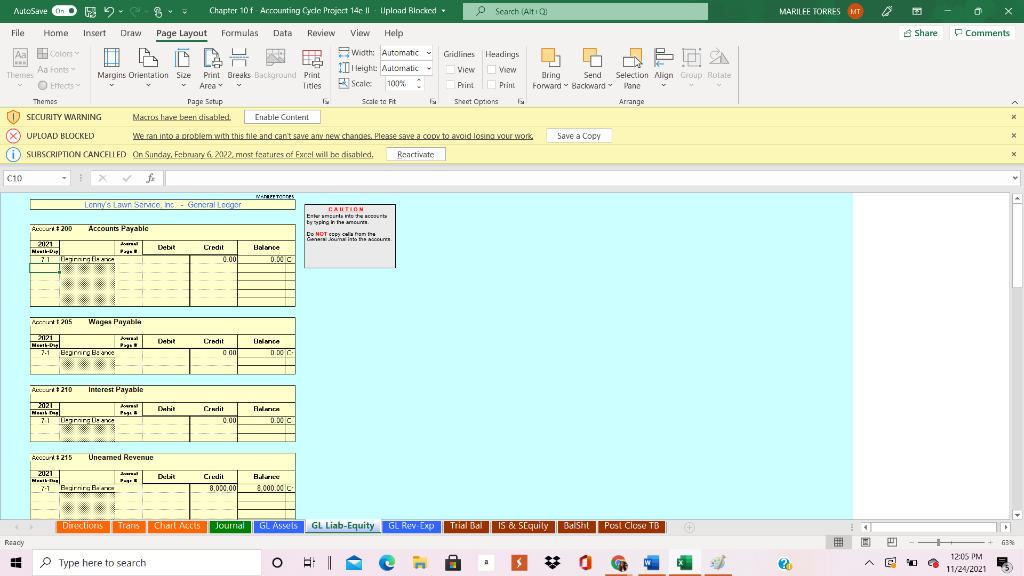Open the Width Automatic dropdown
The height and width of the screenshot is (576, 1024).
430,54
